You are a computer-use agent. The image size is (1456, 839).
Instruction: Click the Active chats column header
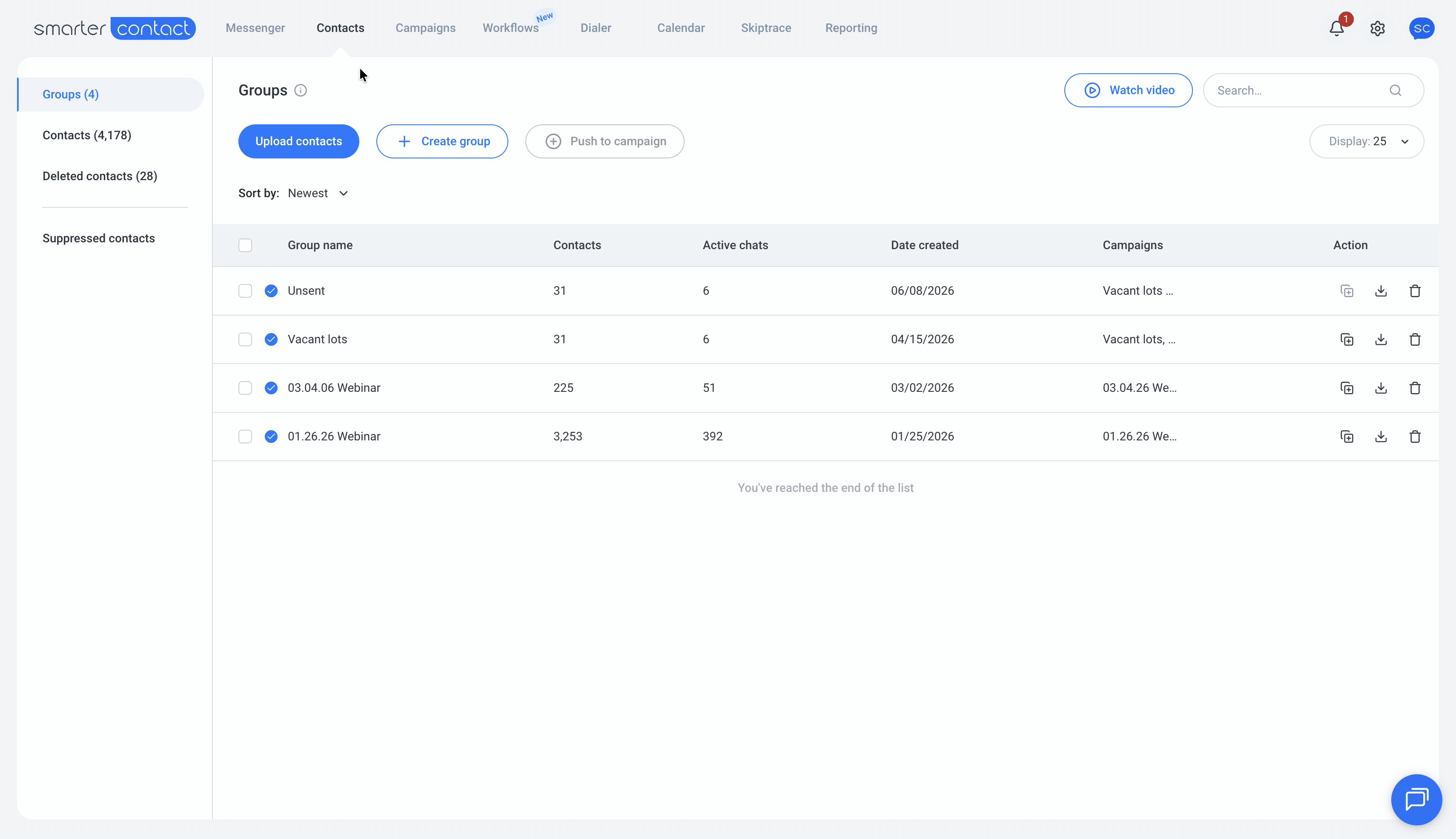point(735,245)
